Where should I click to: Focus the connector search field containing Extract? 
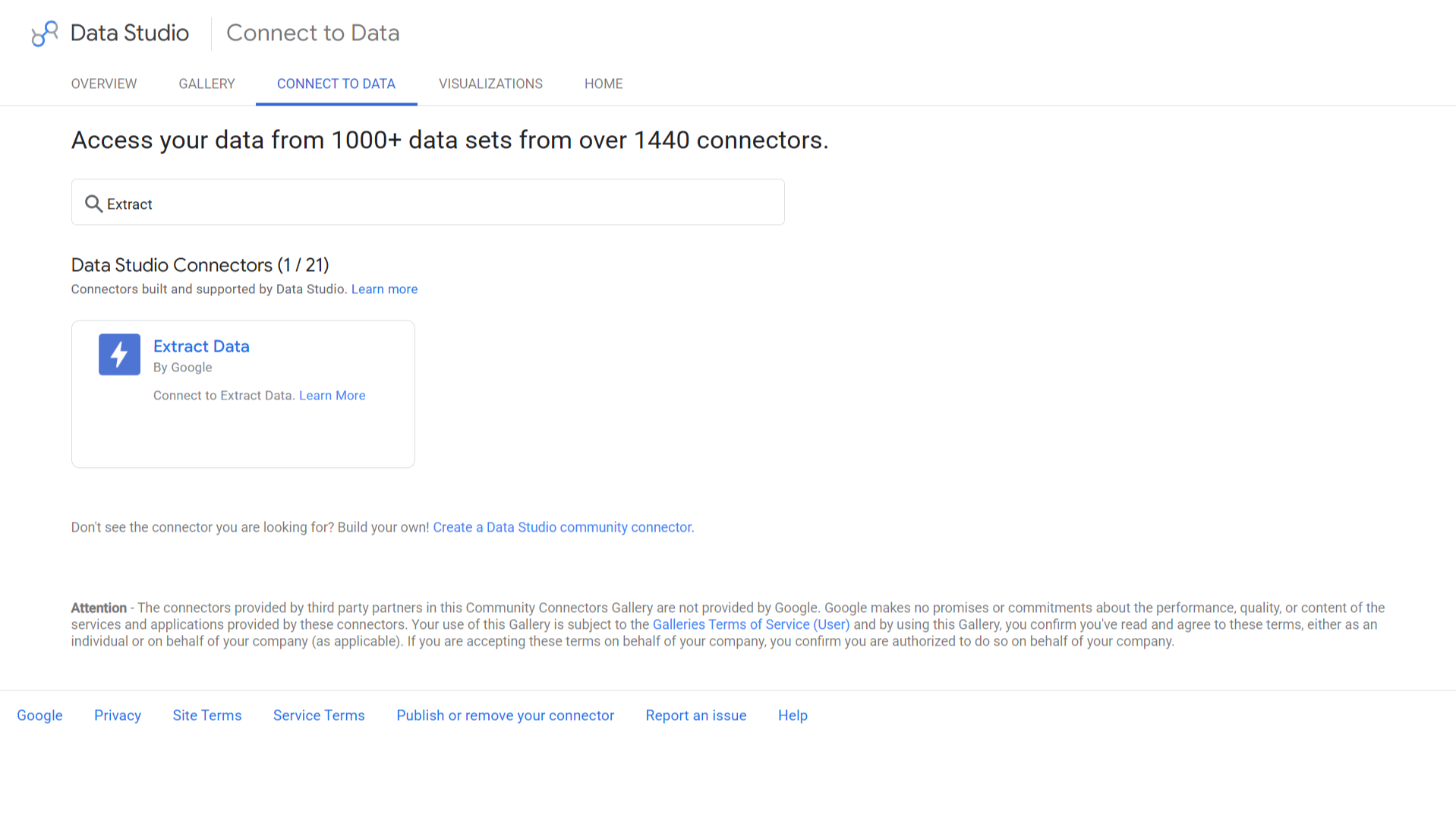[x=428, y=202]
